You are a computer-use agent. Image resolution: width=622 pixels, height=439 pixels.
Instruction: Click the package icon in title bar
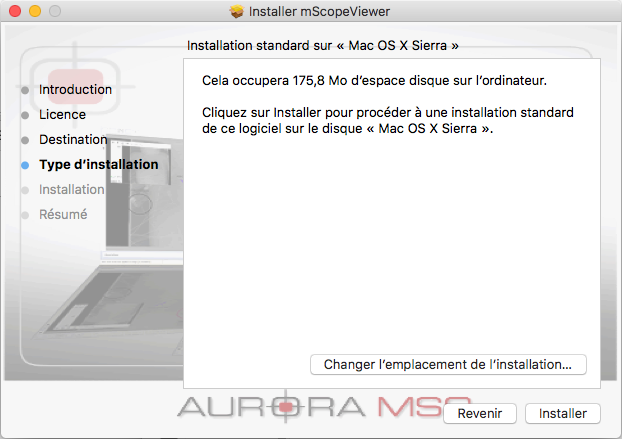pos(236,12)
